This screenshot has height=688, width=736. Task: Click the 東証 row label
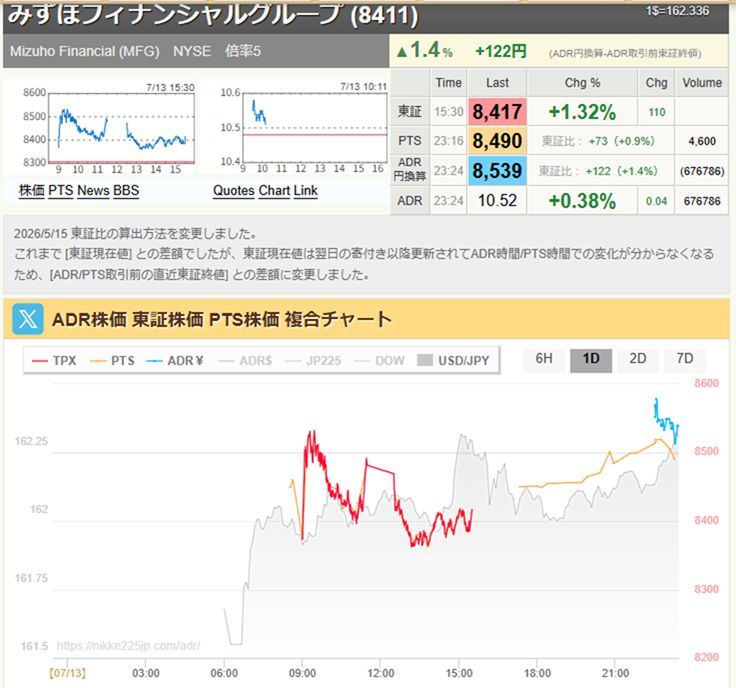pos(410,112)
